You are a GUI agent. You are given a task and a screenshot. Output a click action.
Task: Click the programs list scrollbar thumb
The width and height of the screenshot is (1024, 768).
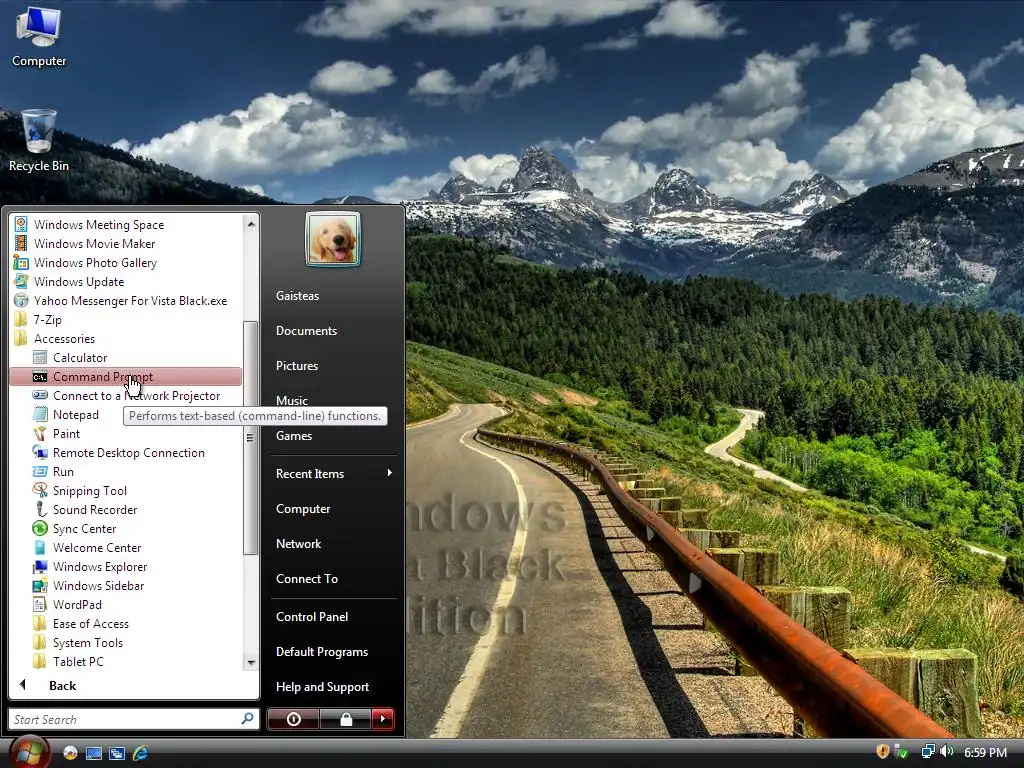click(x=250, y=438)
